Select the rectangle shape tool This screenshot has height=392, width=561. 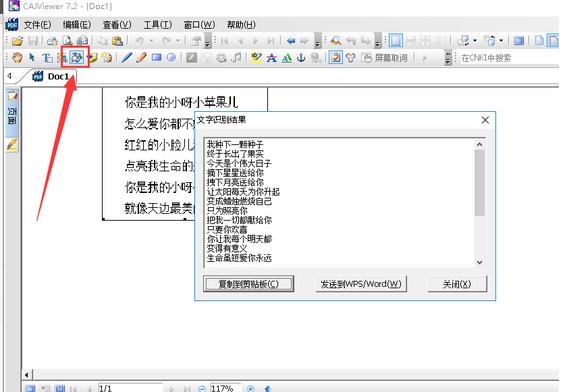point(156,57)
